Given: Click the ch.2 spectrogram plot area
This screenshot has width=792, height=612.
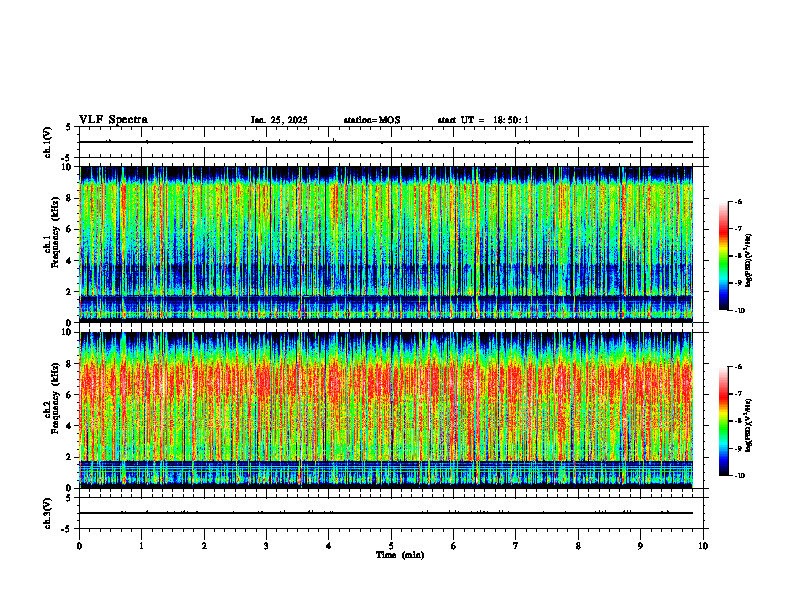Looking at the screenshot, I should 386,410.
